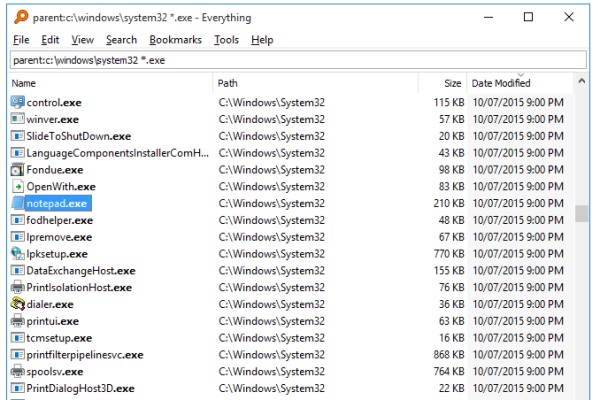The height and width of the screenshot is (400, 600).
Task: Click the date modified cell of dialer.exe
Action: (x=518, y=304)
